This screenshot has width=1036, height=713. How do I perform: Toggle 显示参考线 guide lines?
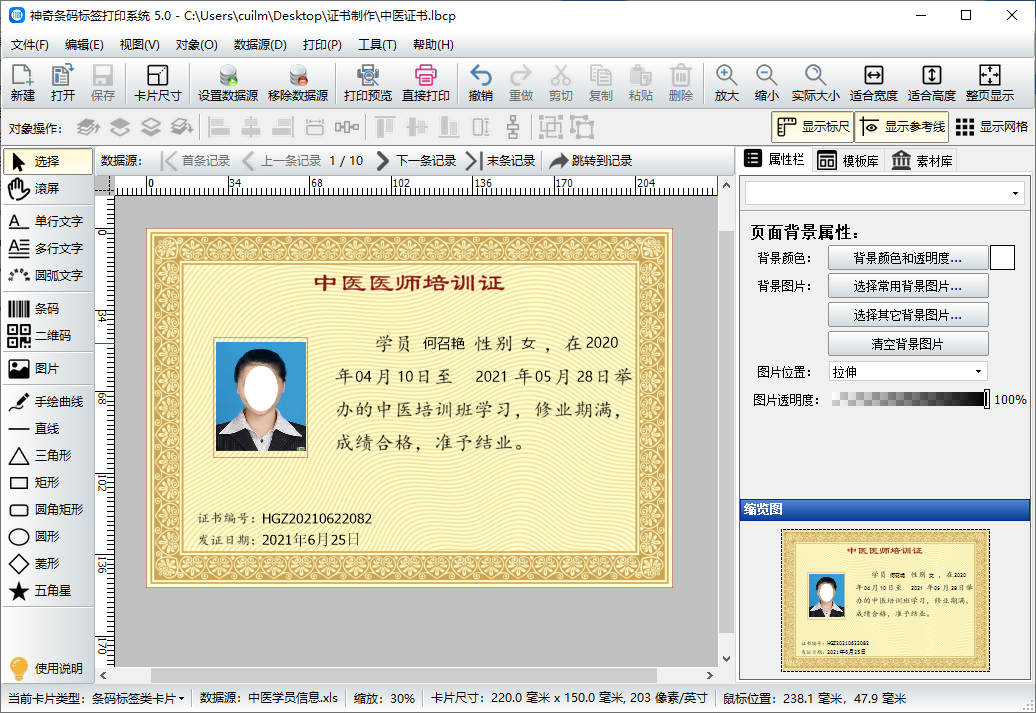[x=901, y=126]
